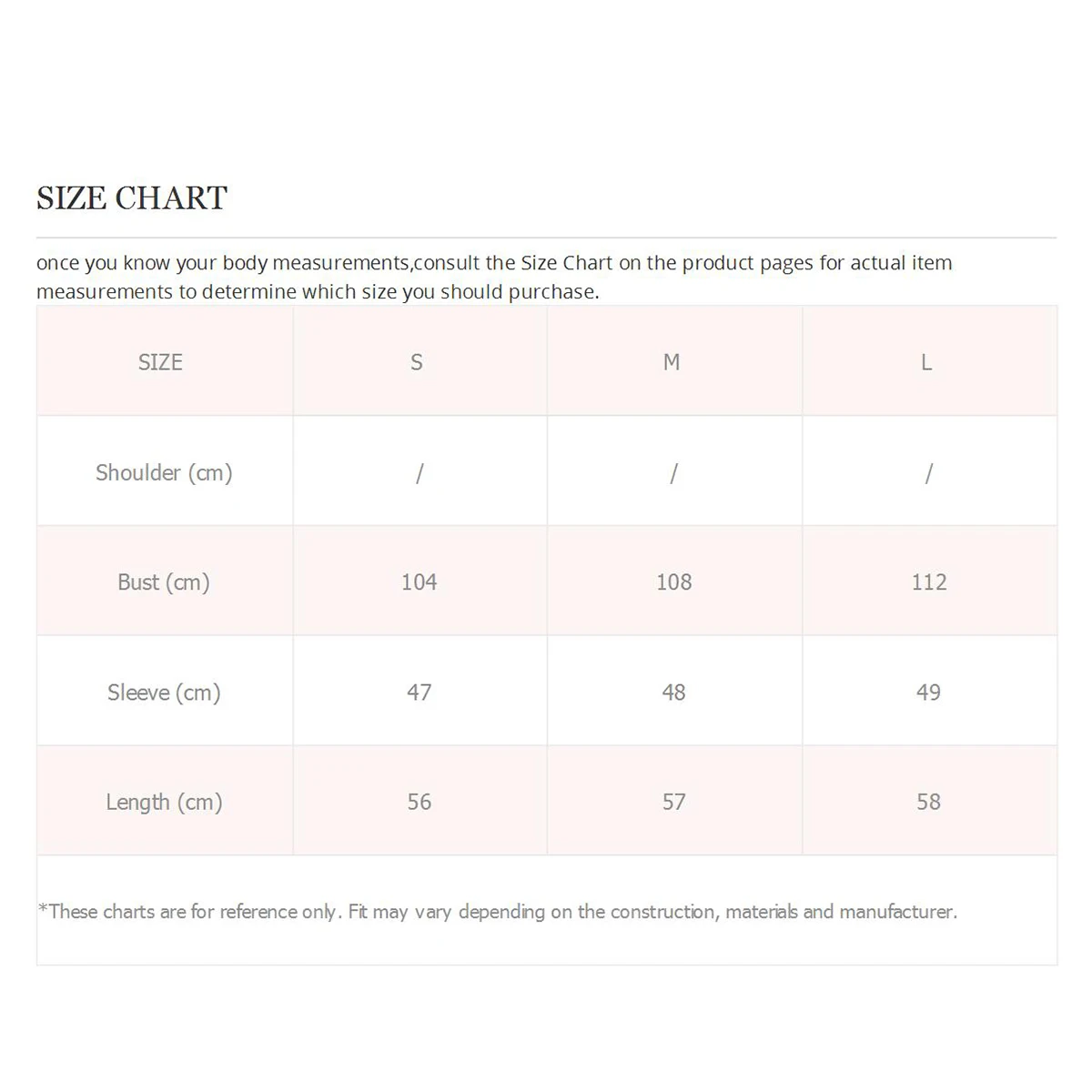Select the M size column header
This screenshot has height=1092, width=1092.
[672, 362]
